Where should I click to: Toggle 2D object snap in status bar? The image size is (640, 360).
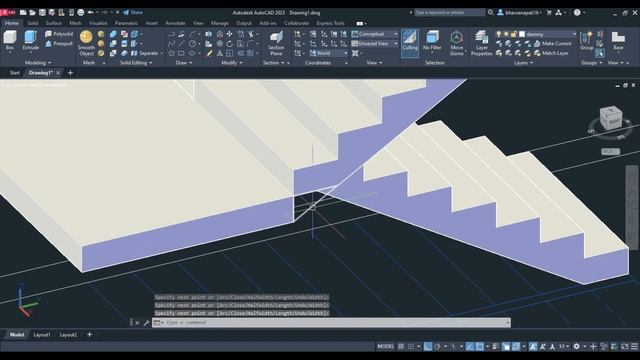(480, 346)
